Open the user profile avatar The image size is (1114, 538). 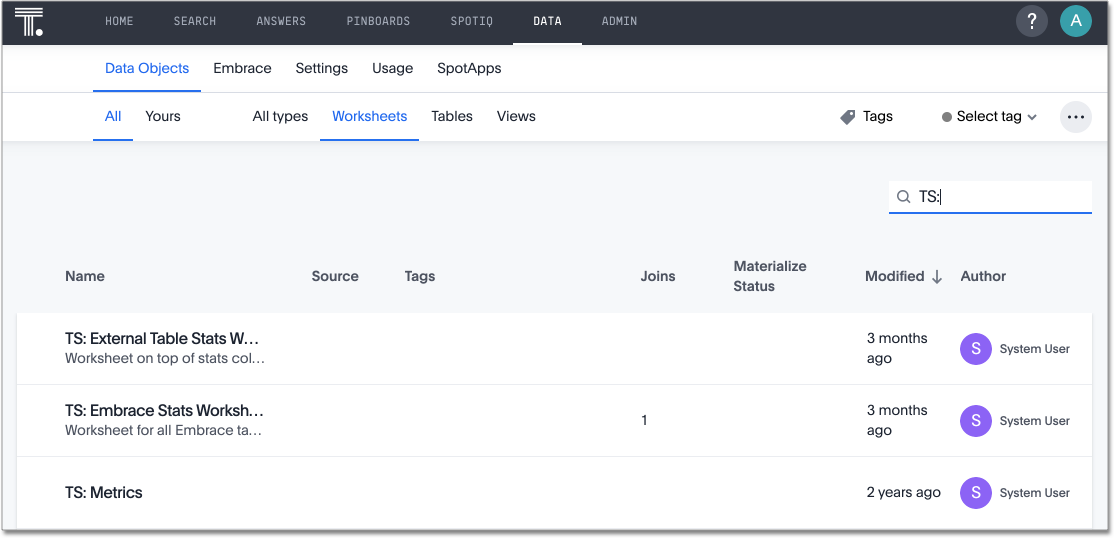coord(1075,21)
